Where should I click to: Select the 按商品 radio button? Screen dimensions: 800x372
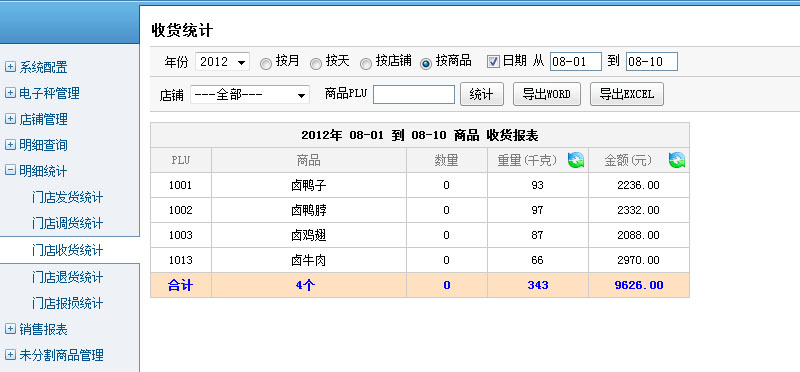pyautogui.click(x=426, y=63)
